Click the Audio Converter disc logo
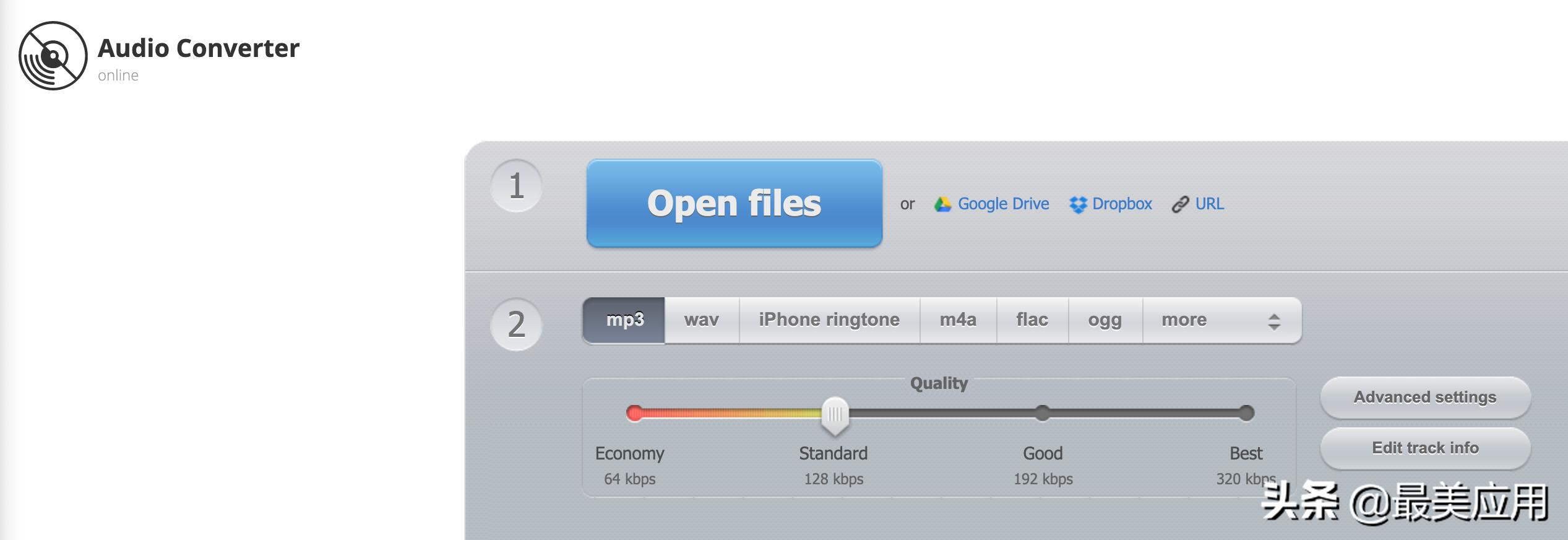The image size is (1568, 540). [x=53, y=56]
